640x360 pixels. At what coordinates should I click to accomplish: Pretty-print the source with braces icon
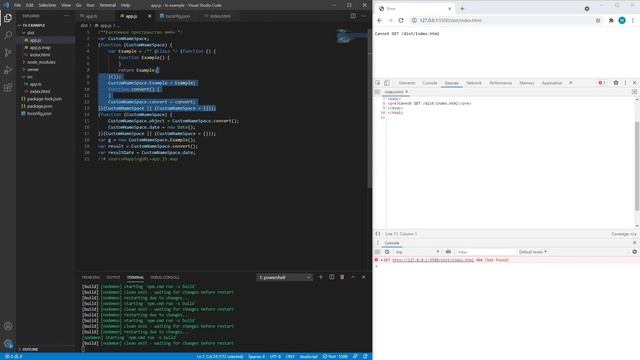pyautogui.click(x=378, y=234)
